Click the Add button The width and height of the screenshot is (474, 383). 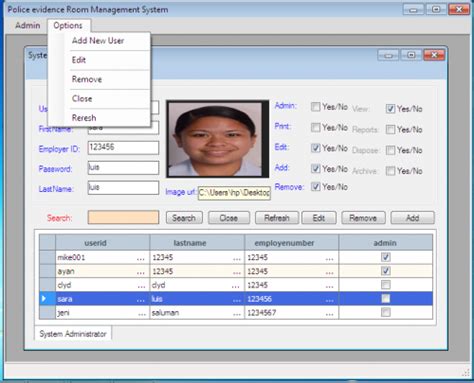pos(413,218)
